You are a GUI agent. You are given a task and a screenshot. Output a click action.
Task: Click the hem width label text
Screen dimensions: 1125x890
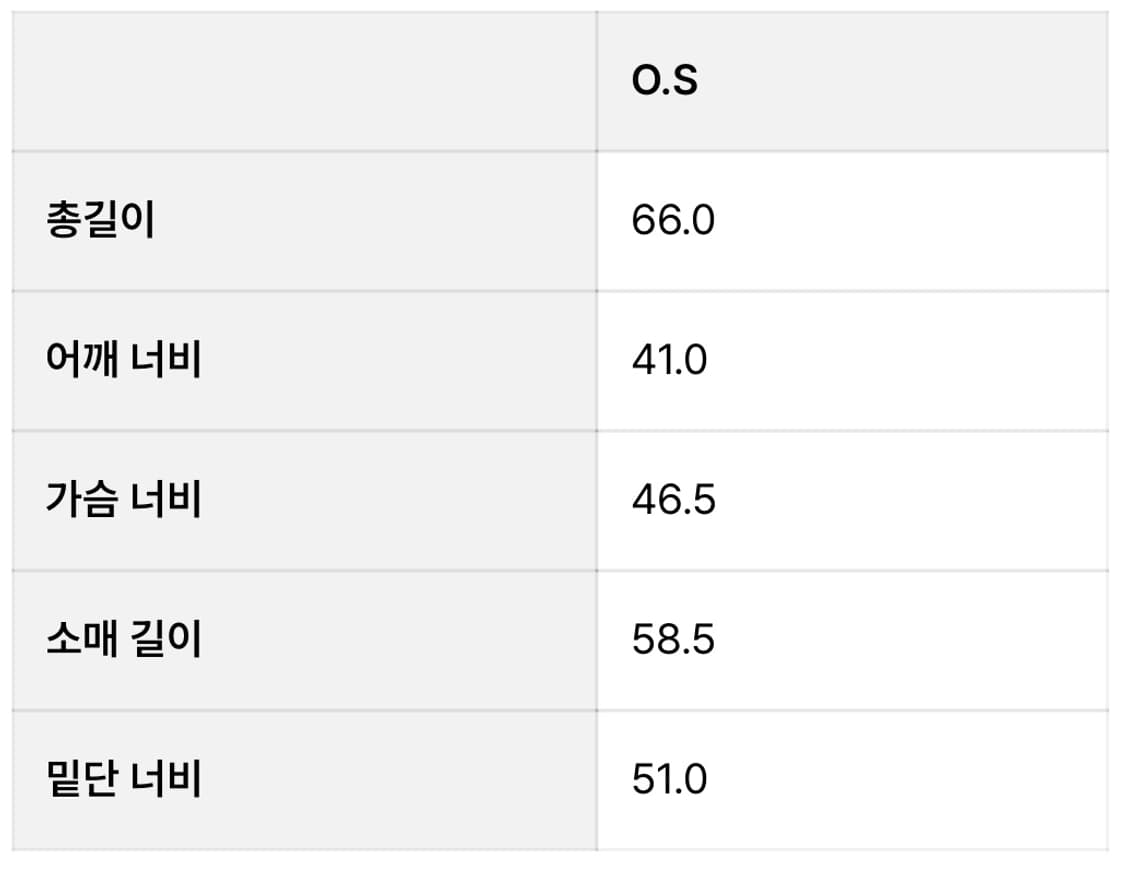pos(124,779)
